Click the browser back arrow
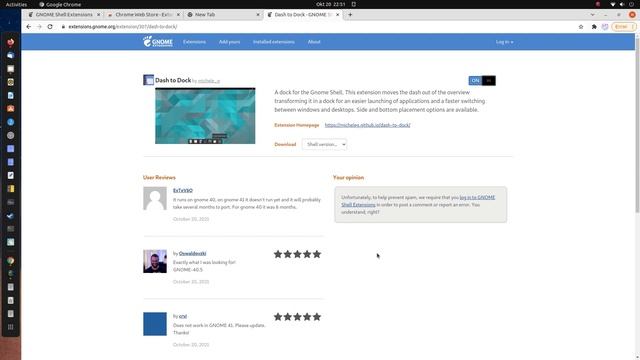The image size is (640, 360). pos(29,27)
